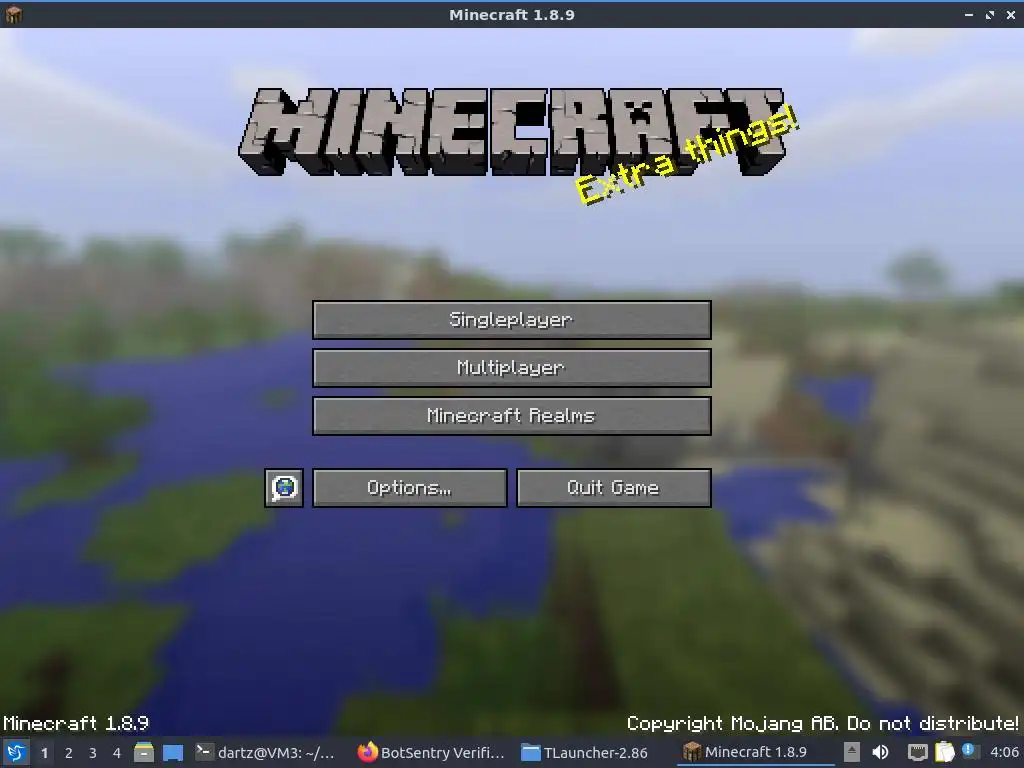Switch to workspace 4
The image size is (1024, 768).
pyautogui.click(x=117, y=753)
